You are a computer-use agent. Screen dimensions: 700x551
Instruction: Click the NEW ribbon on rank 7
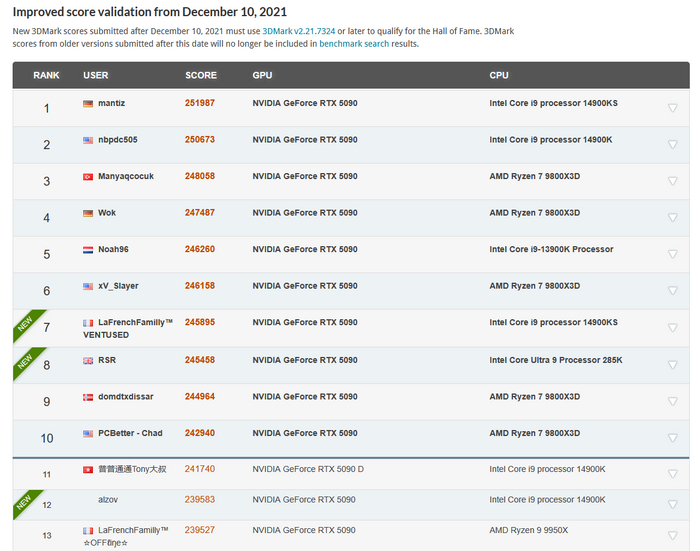pyautogui.click(x=26, y=323)
